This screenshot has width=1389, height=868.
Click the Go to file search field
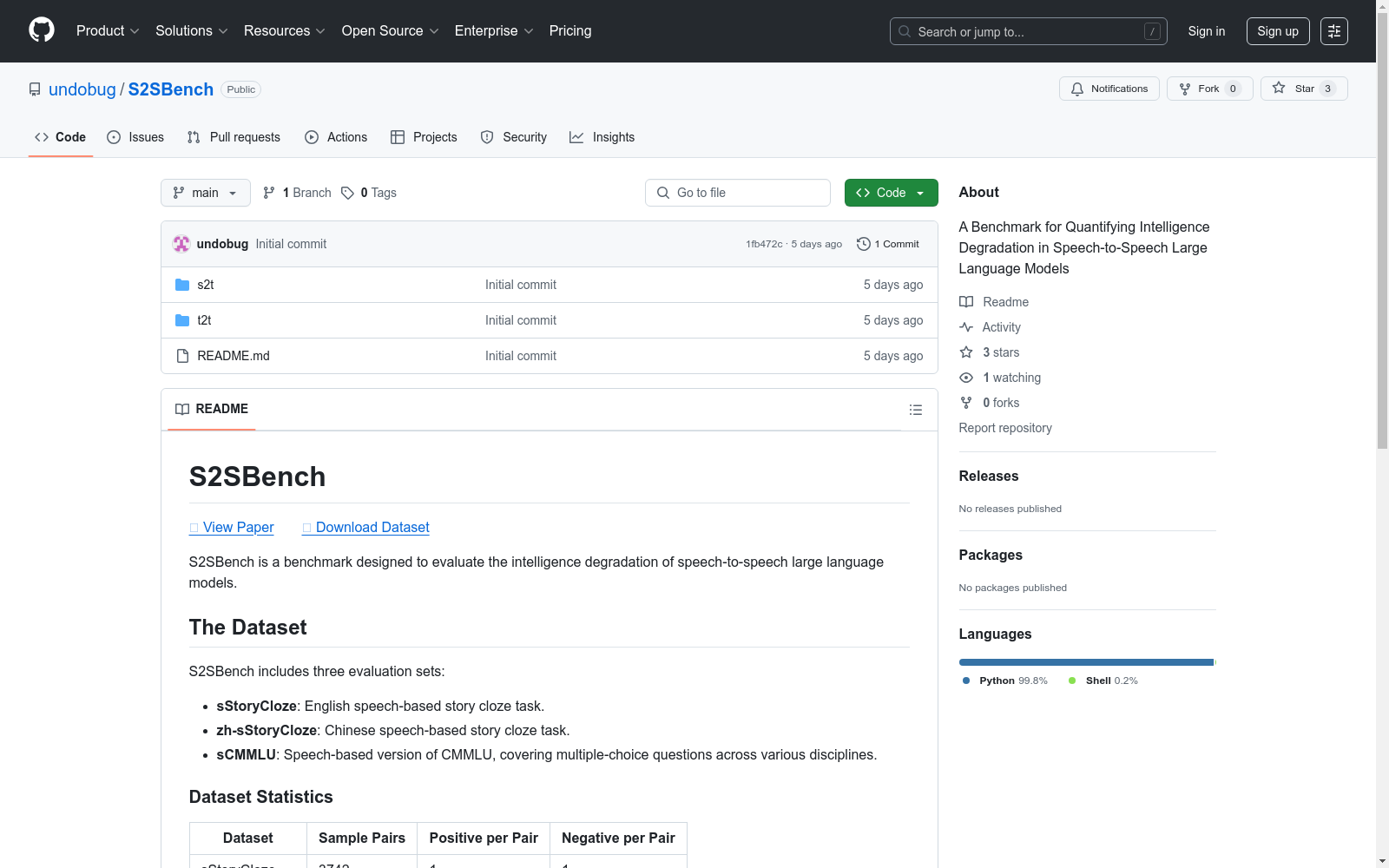738,193
